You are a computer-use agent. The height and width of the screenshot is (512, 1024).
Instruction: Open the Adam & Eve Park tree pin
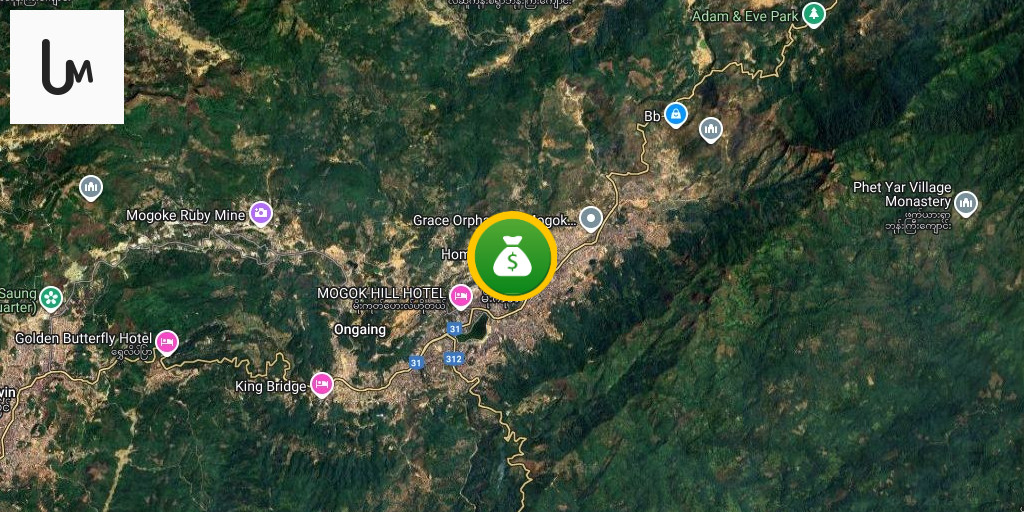(814, 14)
